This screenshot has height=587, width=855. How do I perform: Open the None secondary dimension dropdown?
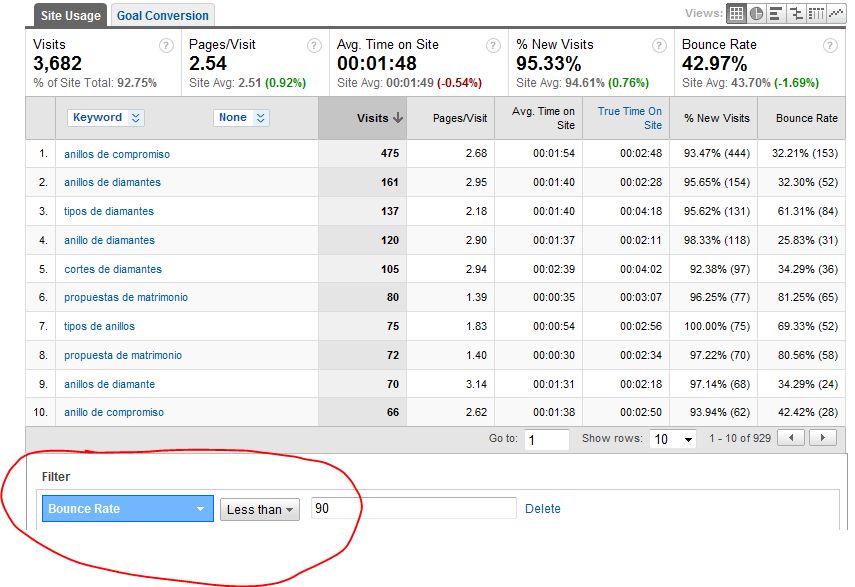tap(240, 117)
